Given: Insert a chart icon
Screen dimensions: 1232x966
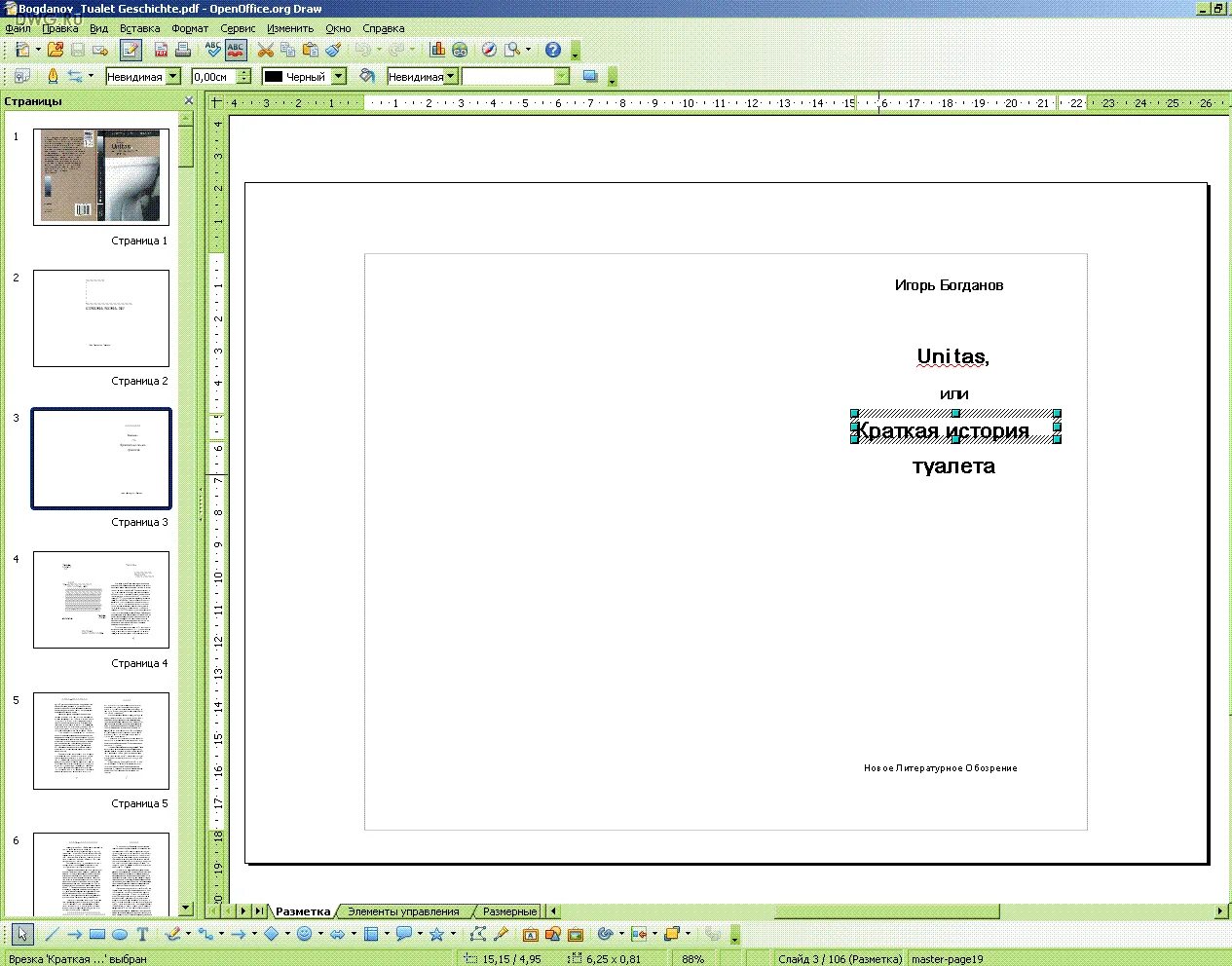Looking at the screenshot, I should (437, 50).
